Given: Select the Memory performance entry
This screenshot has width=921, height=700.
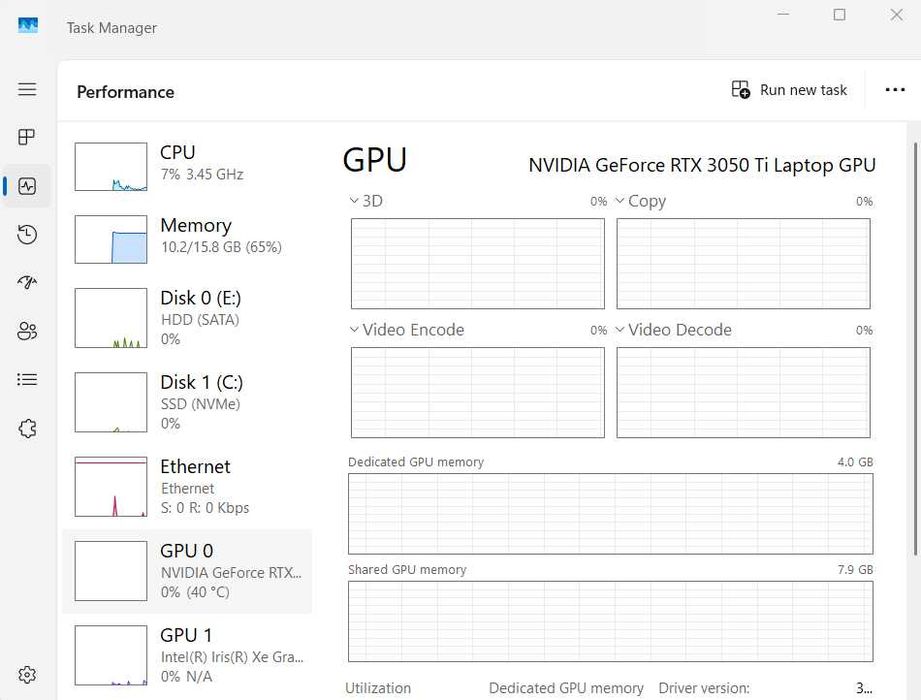Looking at the screenshot, I should [x=187, y=239].
